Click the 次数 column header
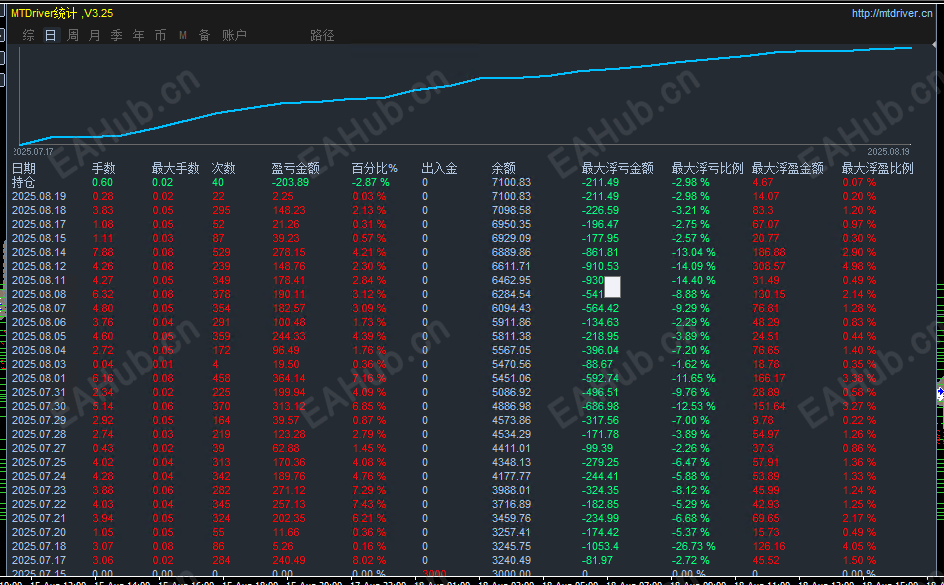944x585 pixels. tap(223, 169)
